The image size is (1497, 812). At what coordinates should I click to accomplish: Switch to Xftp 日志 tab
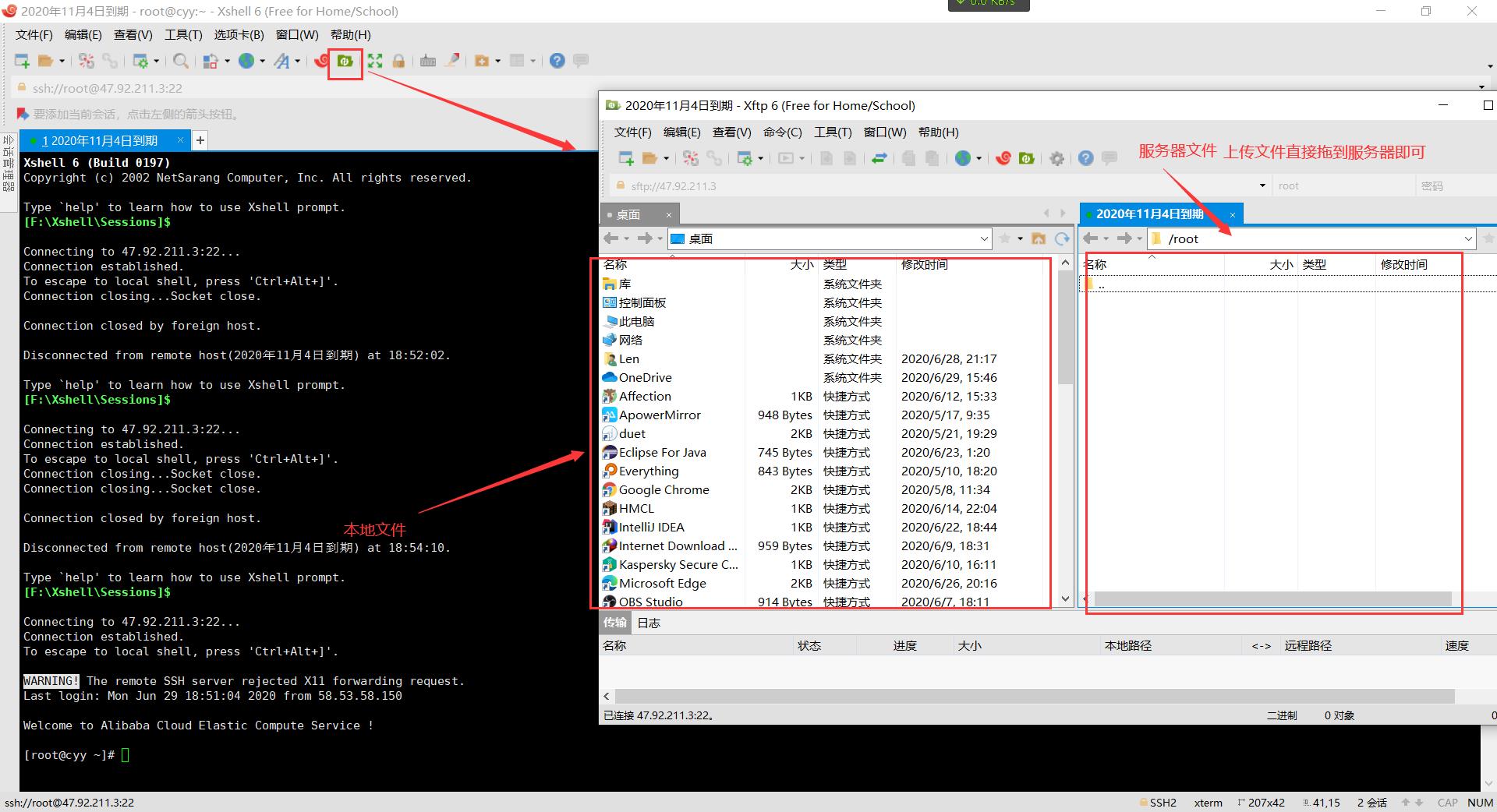point(649,623)
